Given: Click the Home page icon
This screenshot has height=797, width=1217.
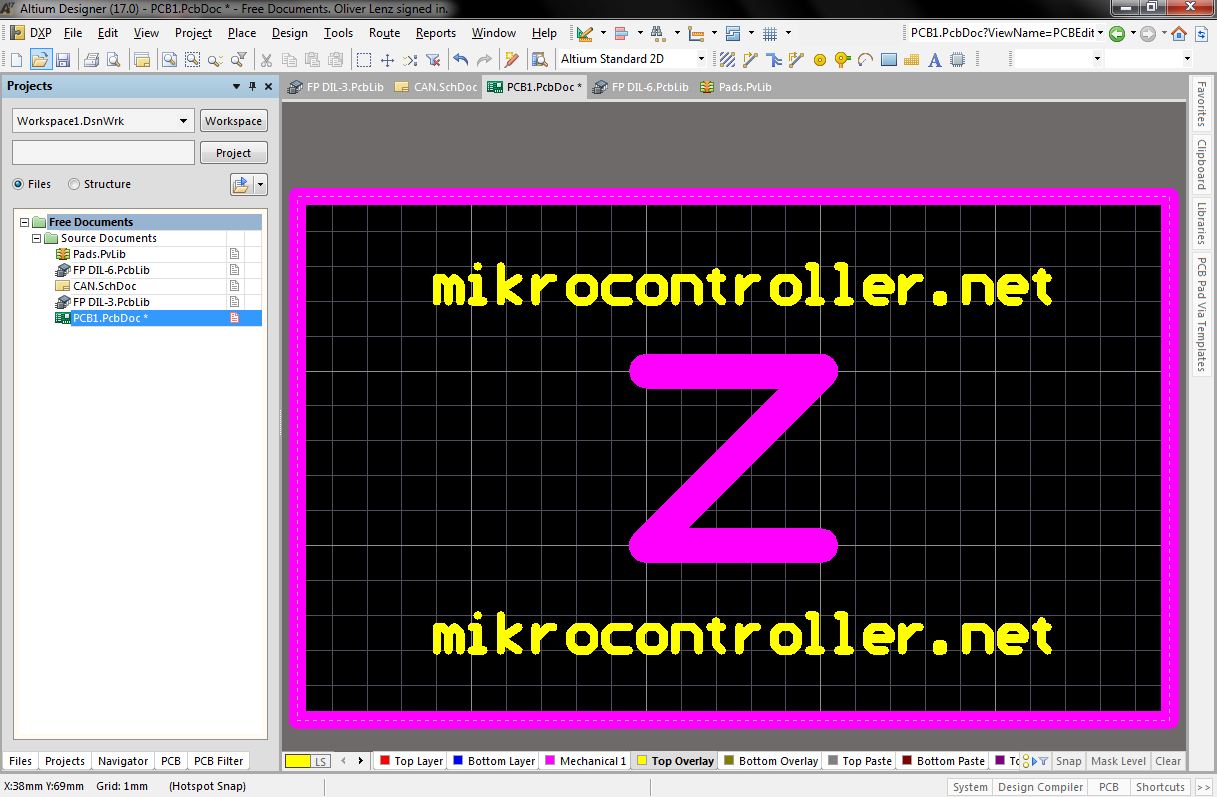Looking at the screenshot, I should pyautogui.click(x=1179, y=33).
